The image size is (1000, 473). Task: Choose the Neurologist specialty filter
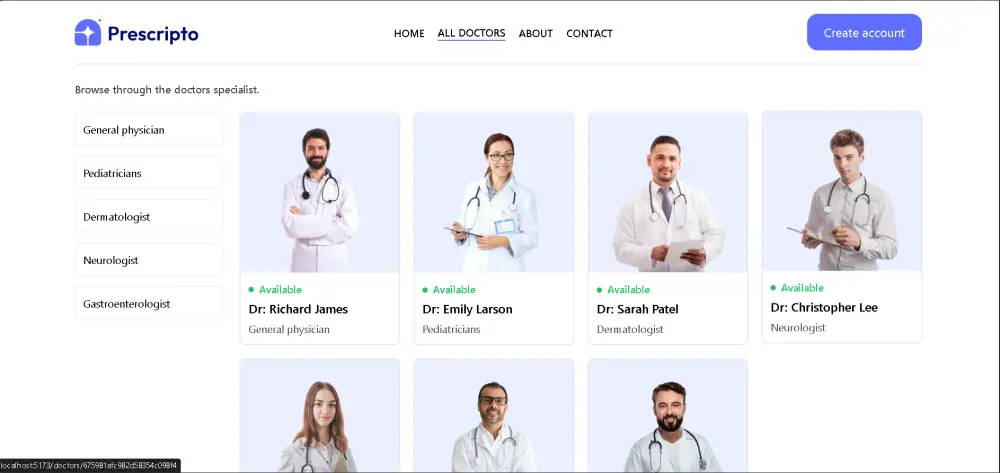point(149,260)
